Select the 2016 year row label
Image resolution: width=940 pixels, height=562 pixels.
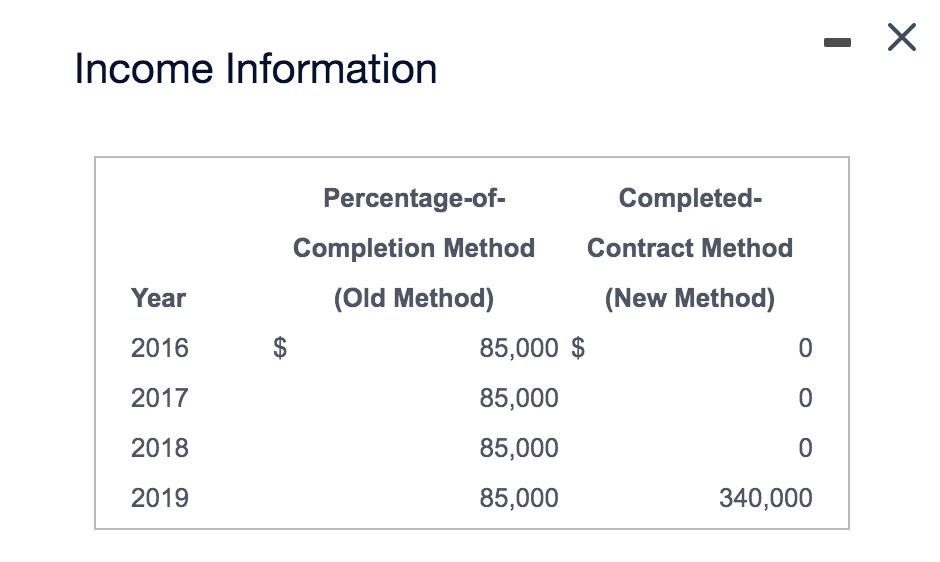click(160, 348)
